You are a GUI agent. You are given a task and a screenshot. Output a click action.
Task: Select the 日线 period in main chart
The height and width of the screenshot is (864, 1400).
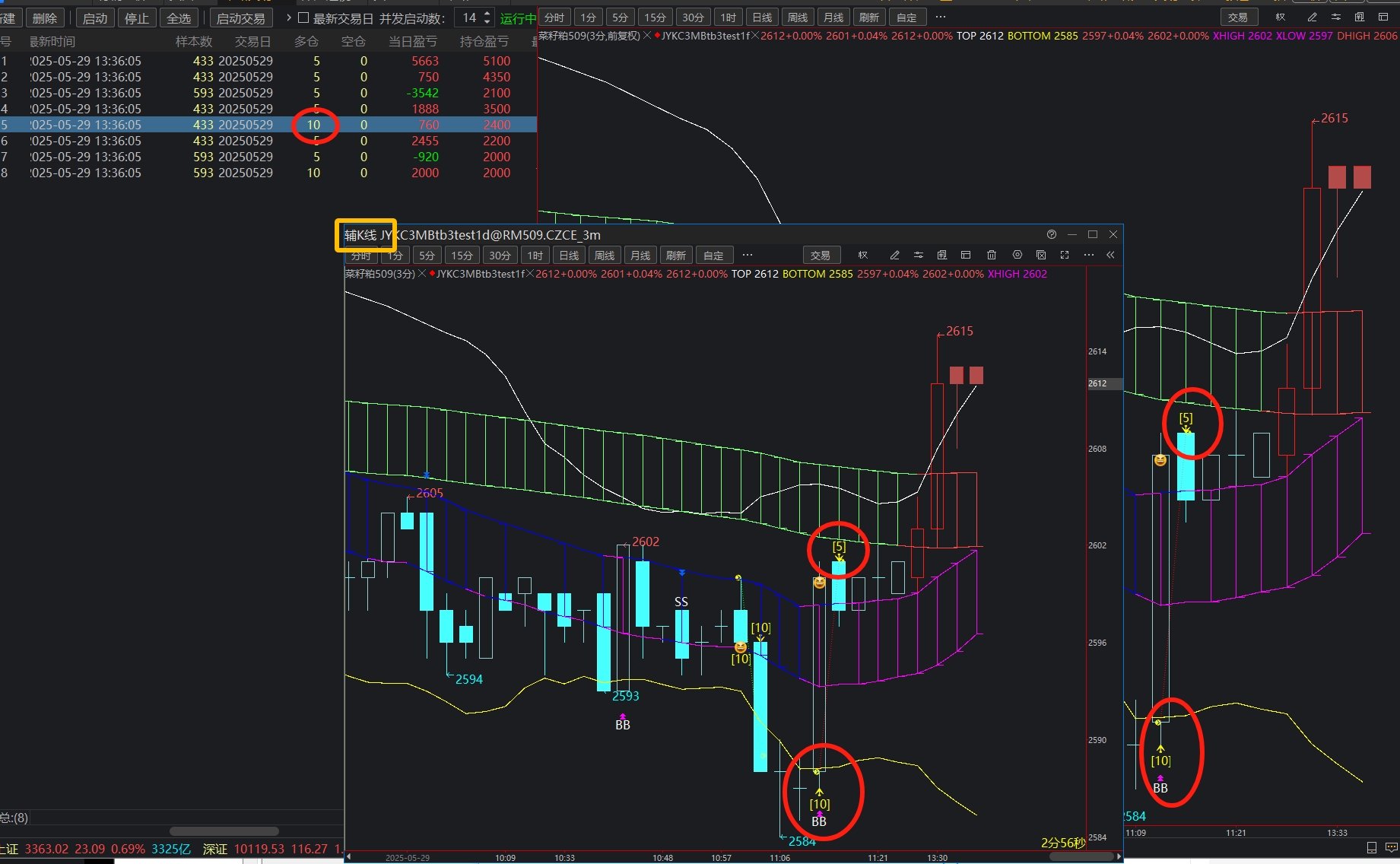click(762, 17)
